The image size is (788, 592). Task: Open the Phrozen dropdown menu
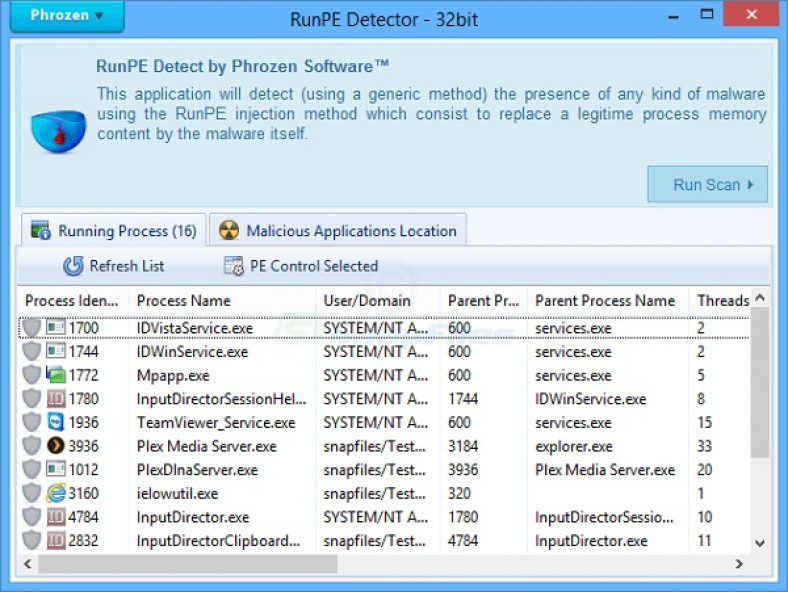point(67,16)
